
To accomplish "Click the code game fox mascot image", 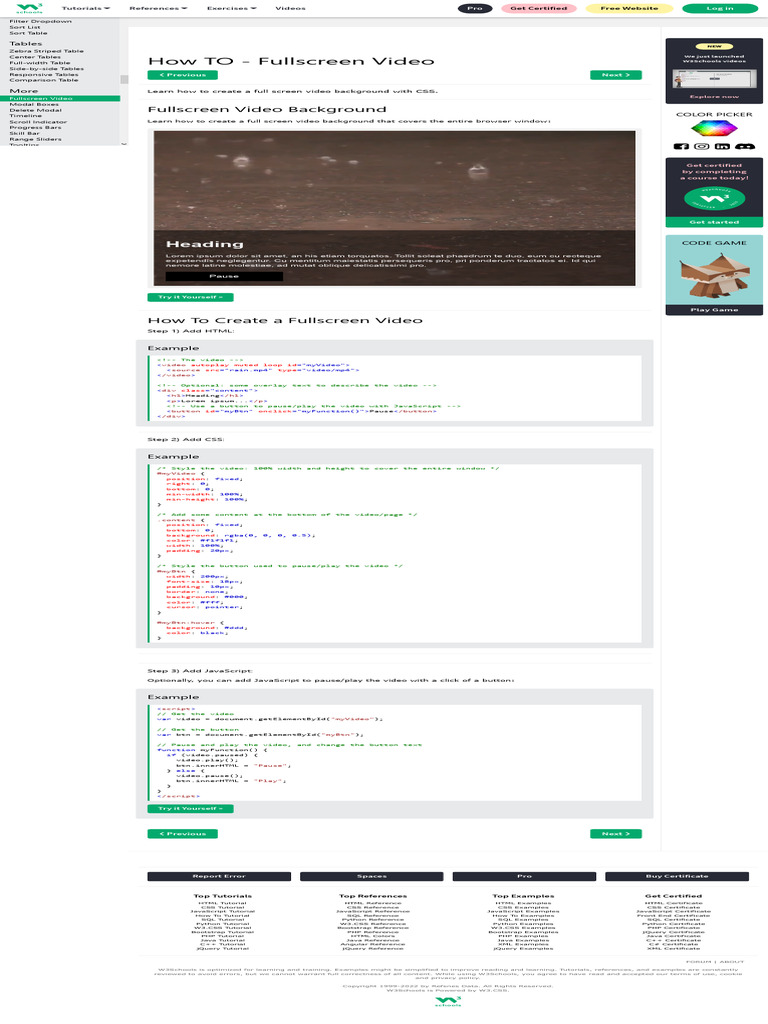I will [x=712, y=276].
